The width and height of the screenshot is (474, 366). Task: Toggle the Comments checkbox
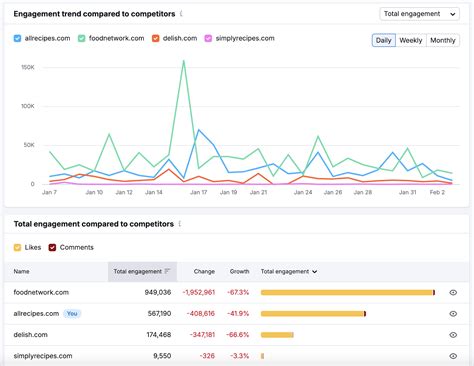coord(52,247)
